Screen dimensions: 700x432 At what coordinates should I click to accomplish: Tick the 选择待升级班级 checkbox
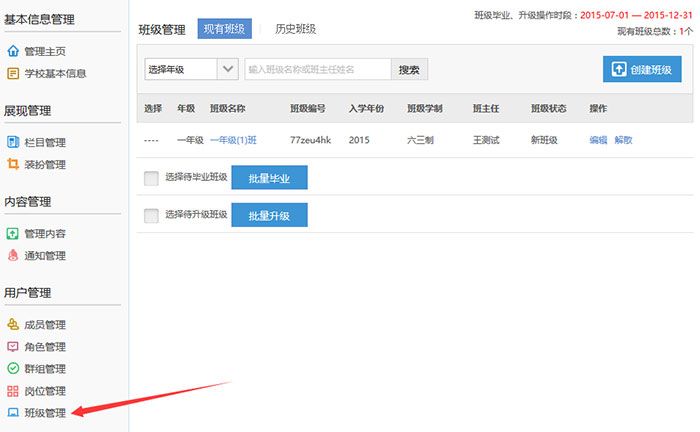151,215
